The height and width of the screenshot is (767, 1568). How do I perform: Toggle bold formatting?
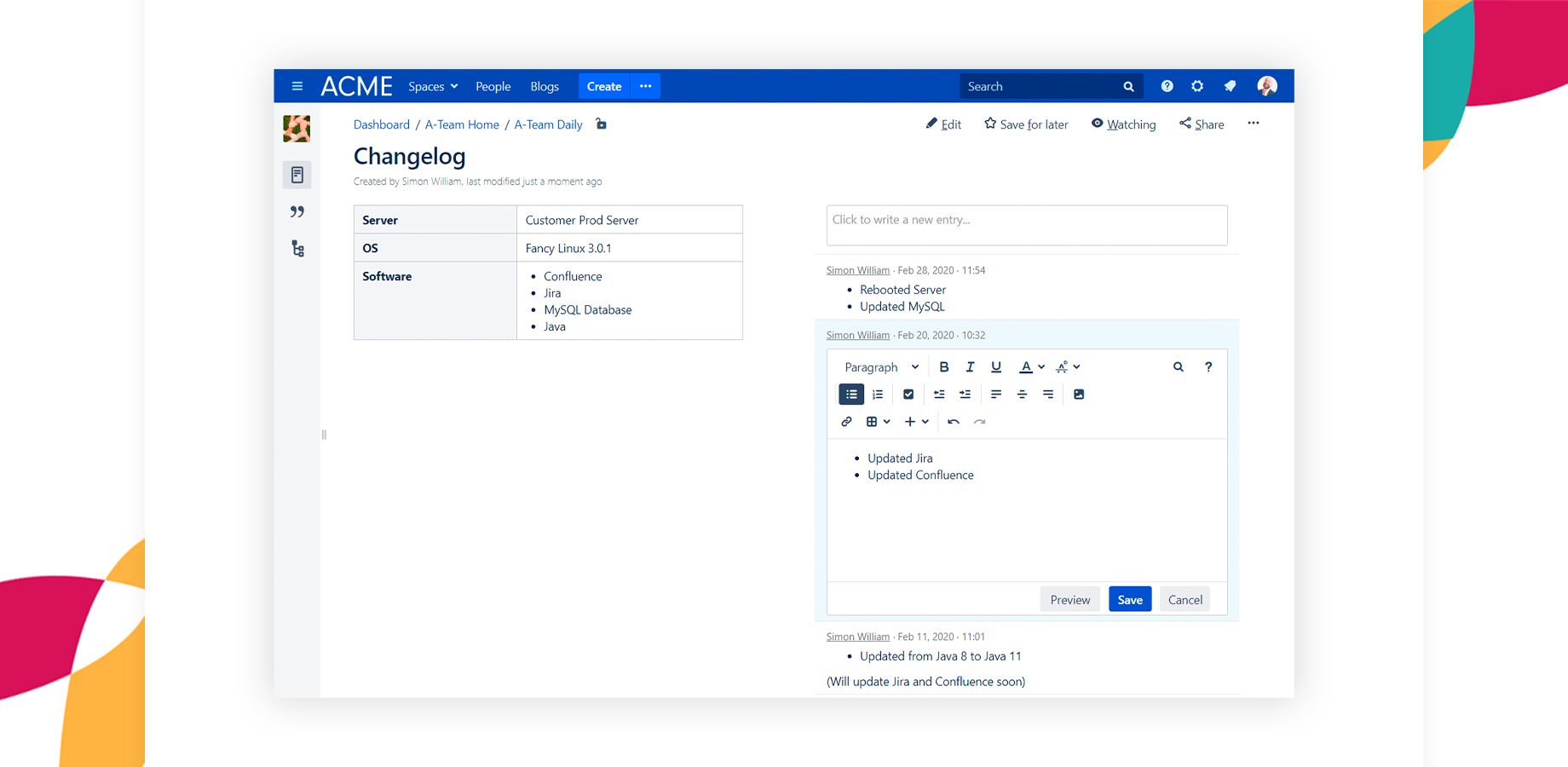tap(943, 367)
